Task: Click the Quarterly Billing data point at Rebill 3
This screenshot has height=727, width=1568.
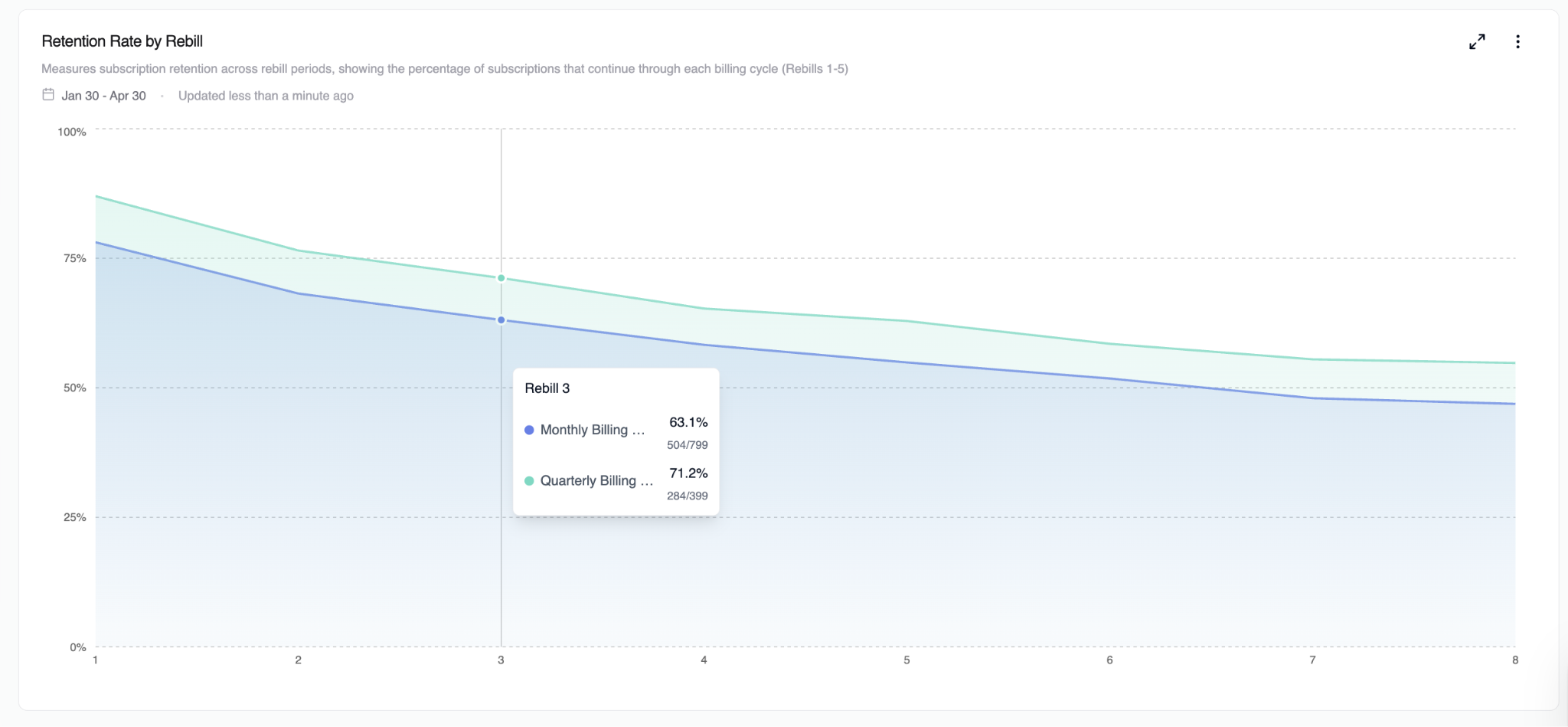Action: [501, 278]
